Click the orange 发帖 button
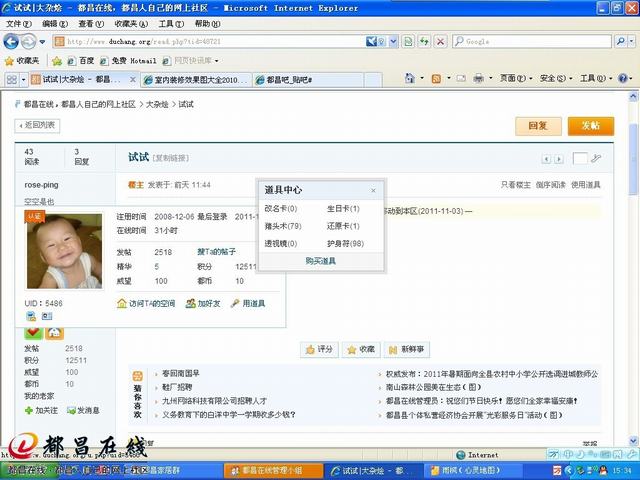Image resolution: width=640 pixels, height=480 pixels. pyautogui.click(x=591, y=126)
